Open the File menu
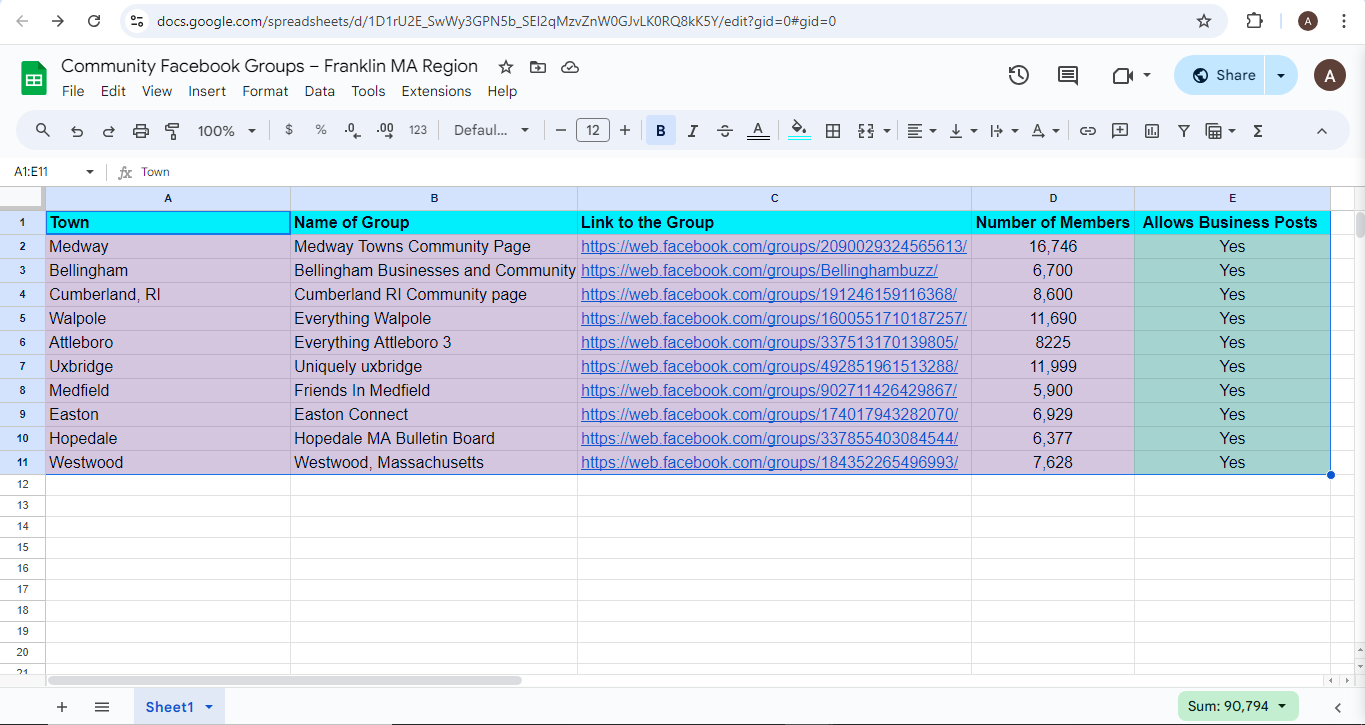The image size is (1365, 725). tap(73, 91)
